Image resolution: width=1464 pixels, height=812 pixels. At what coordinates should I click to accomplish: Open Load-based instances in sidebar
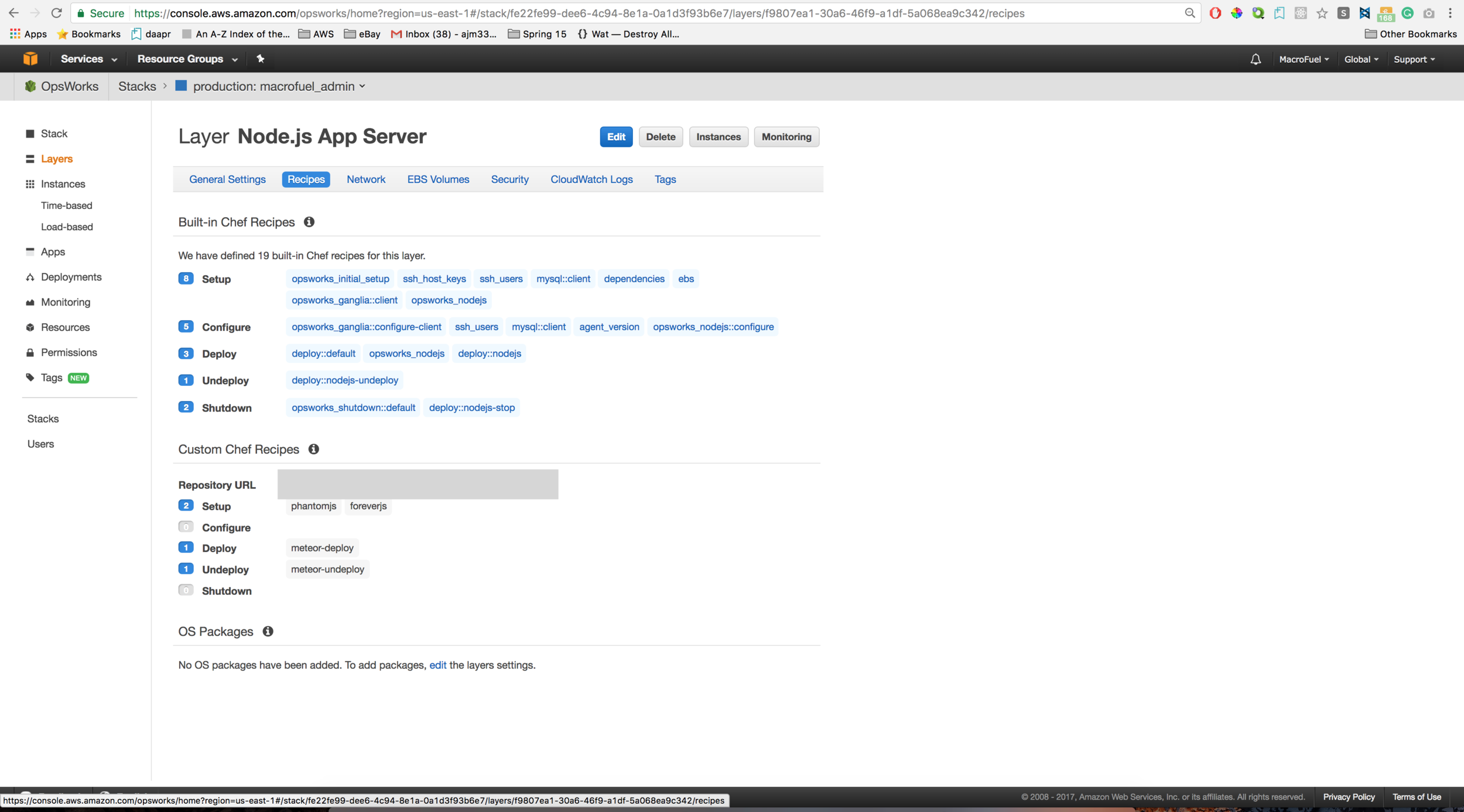pyautogui.click(x=67, y=227)
